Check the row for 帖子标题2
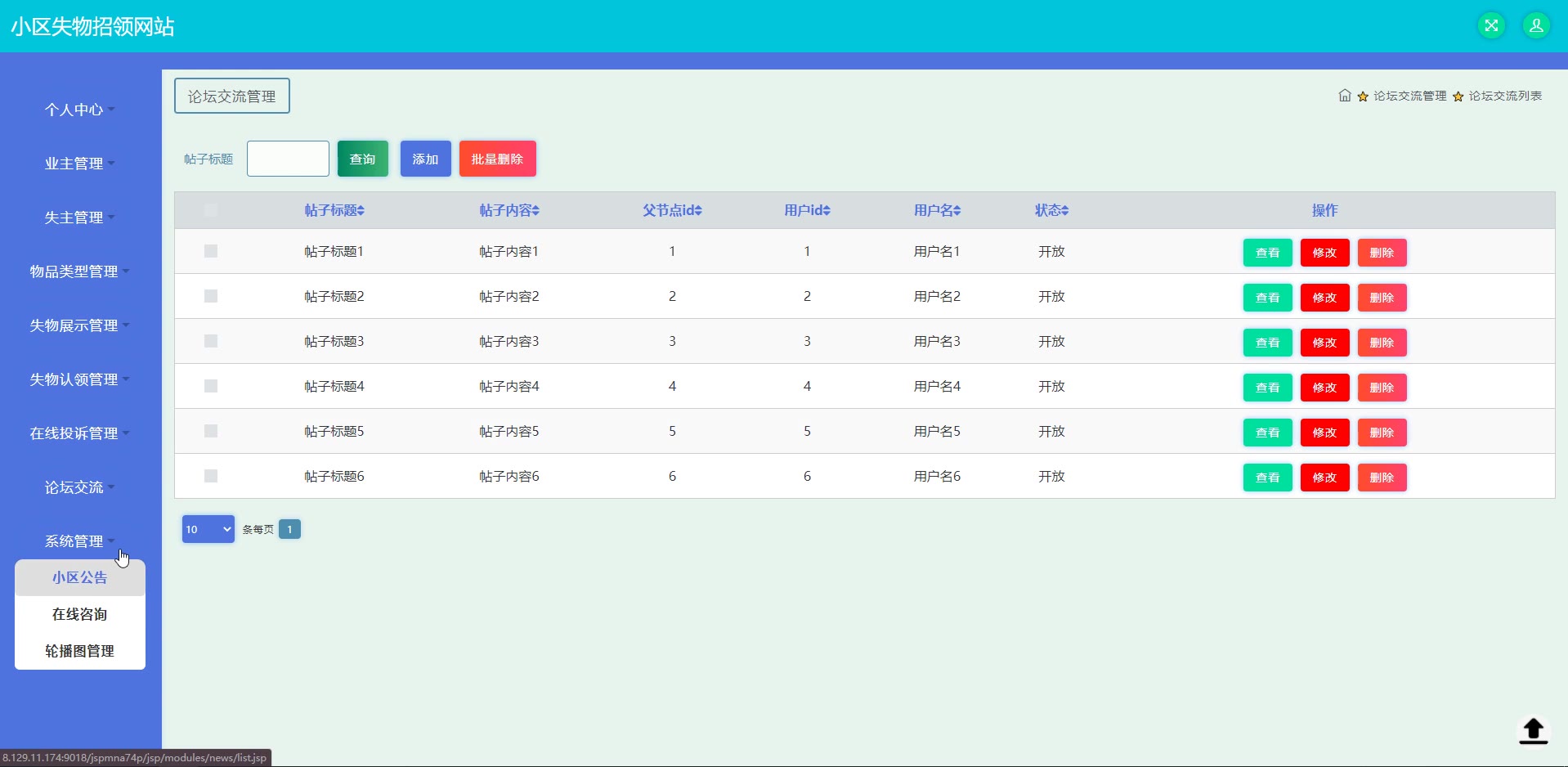This screenshot has height=767, width=1568. [211, 296]
